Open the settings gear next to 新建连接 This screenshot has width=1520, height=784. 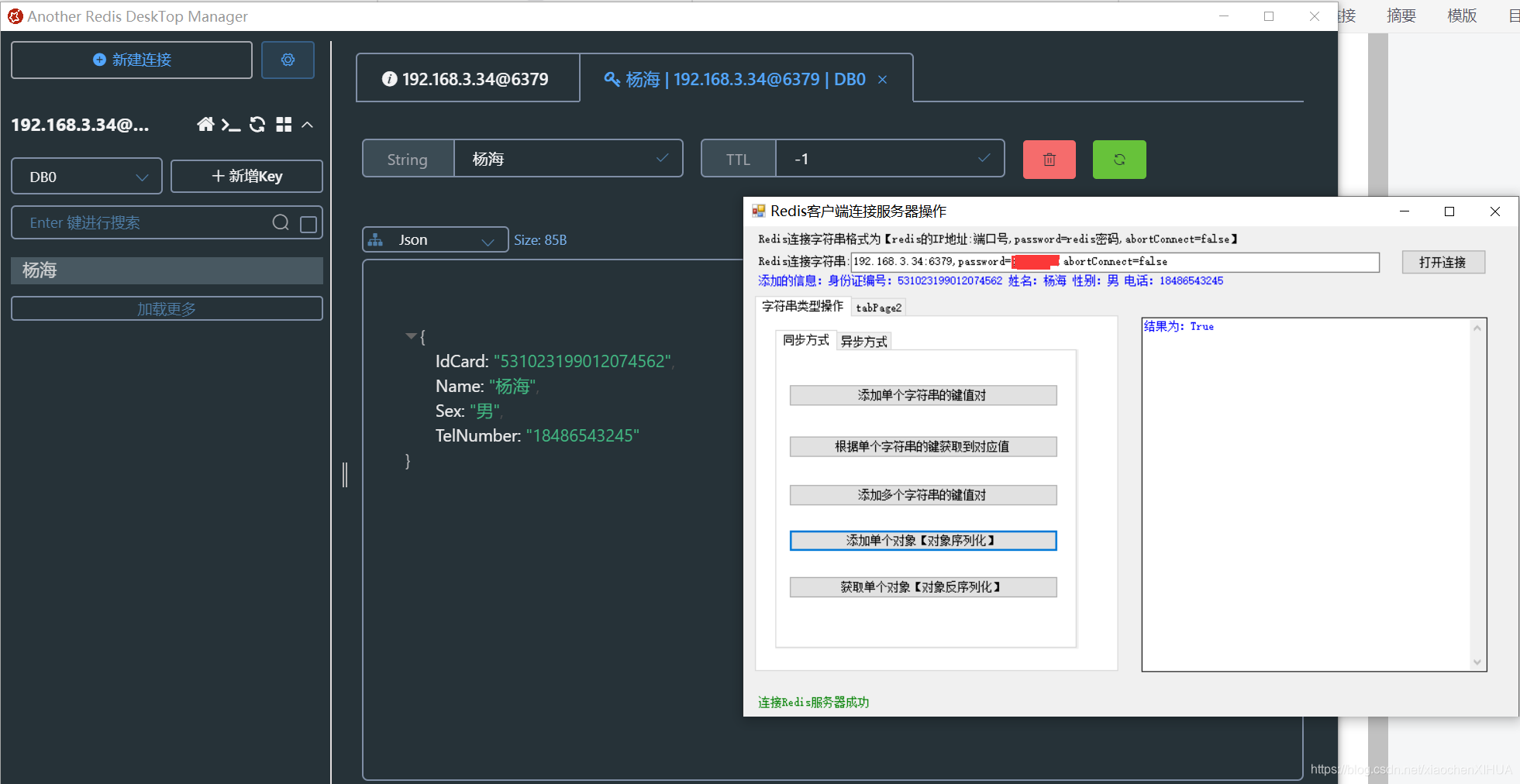288,59
